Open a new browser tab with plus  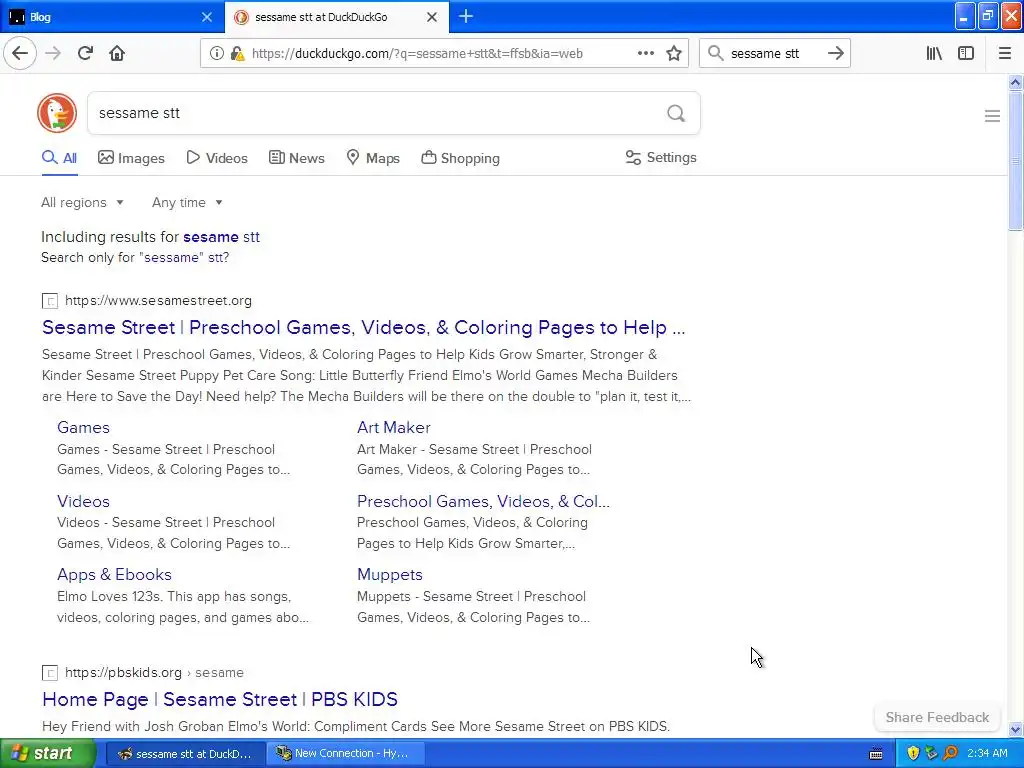coord(466,17)
